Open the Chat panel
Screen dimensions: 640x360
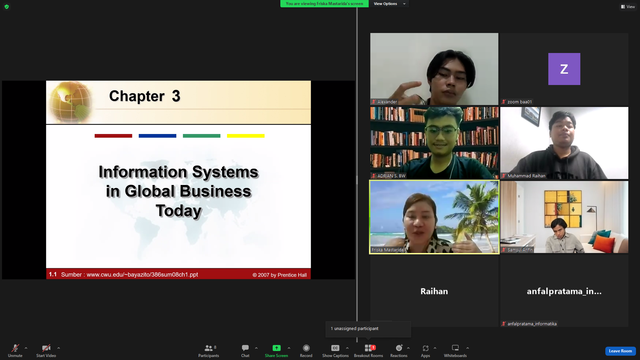(x=245, y=351)
